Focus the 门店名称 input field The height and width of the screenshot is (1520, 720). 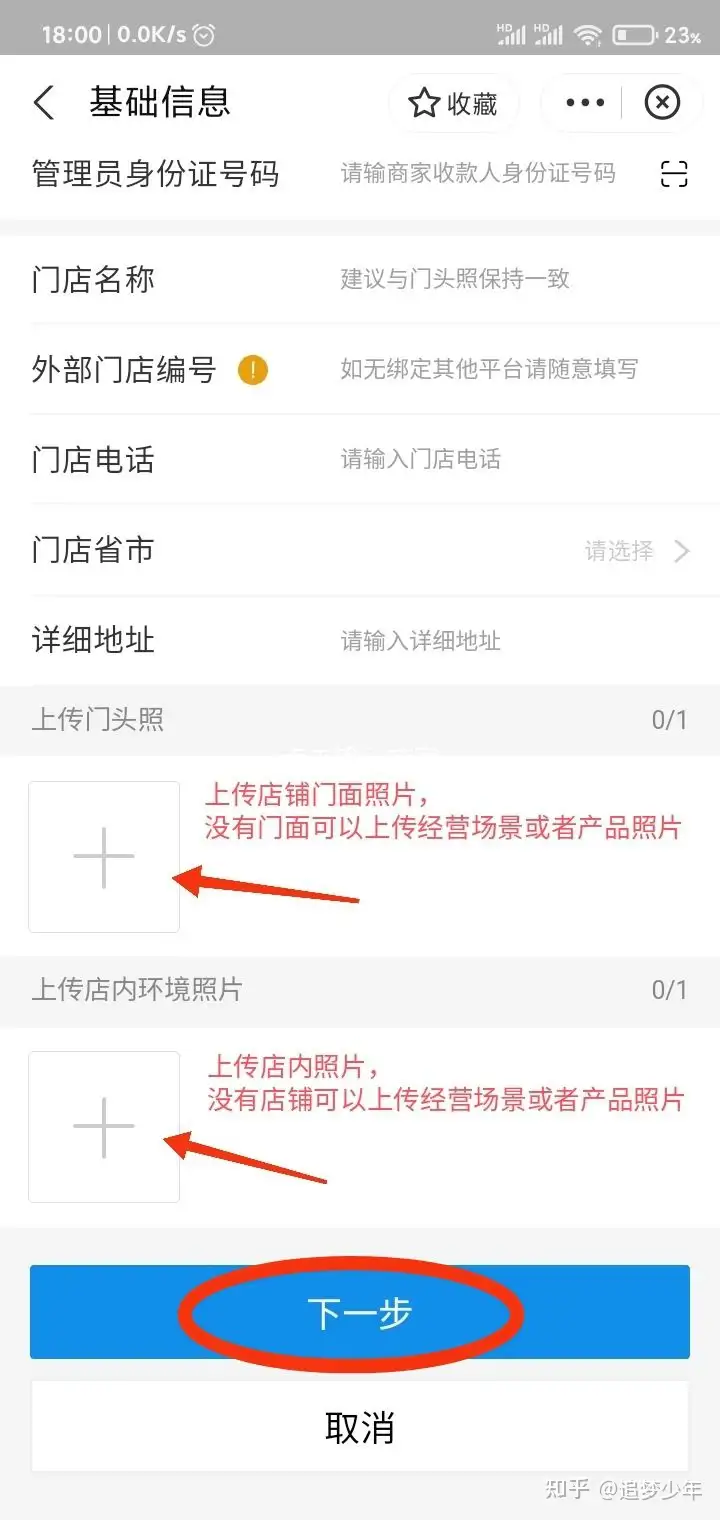[x=516, y=279]
